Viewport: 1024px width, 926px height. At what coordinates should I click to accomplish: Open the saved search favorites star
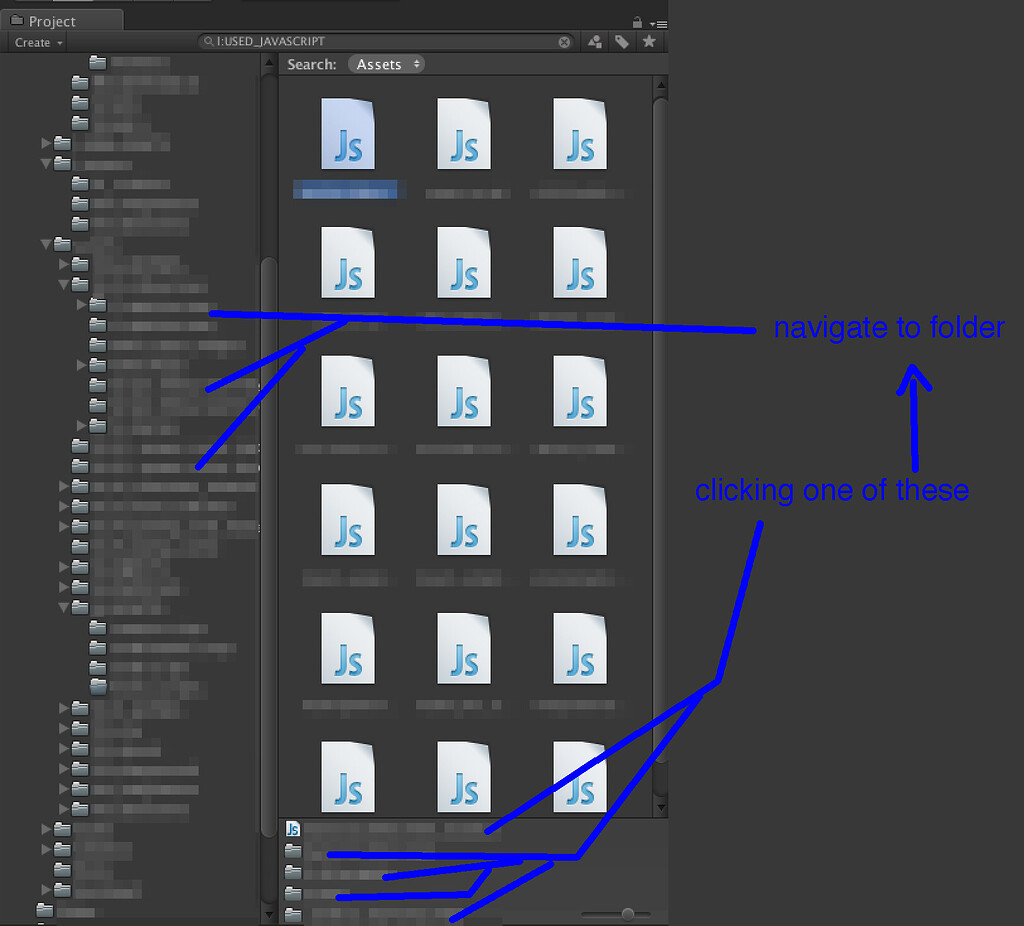tap(648, 41)
